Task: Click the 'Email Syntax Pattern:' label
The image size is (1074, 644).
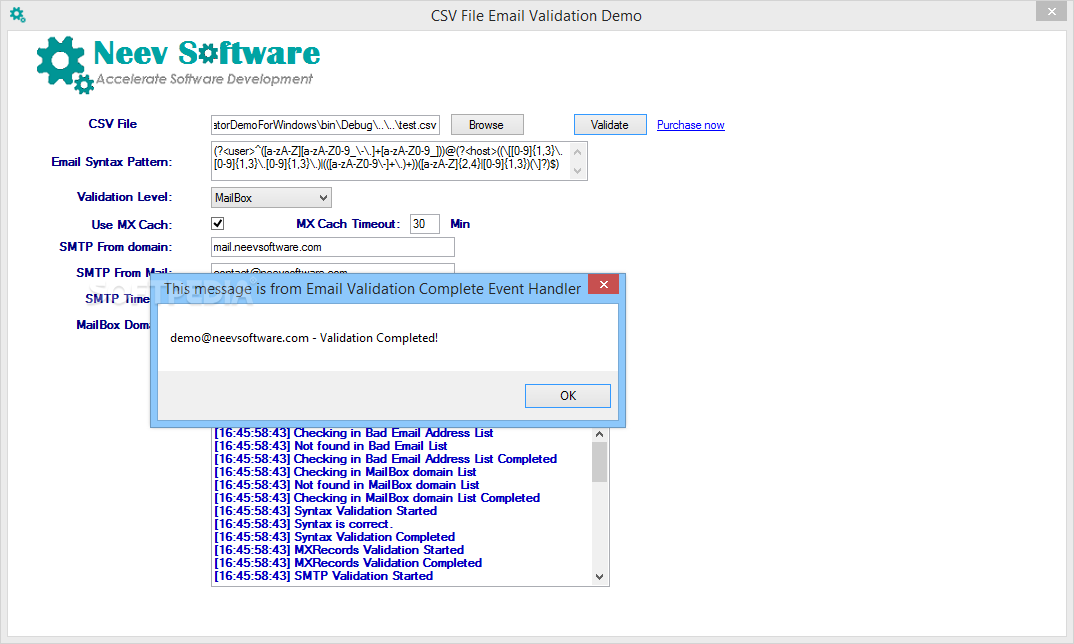Action: (112, 162)
